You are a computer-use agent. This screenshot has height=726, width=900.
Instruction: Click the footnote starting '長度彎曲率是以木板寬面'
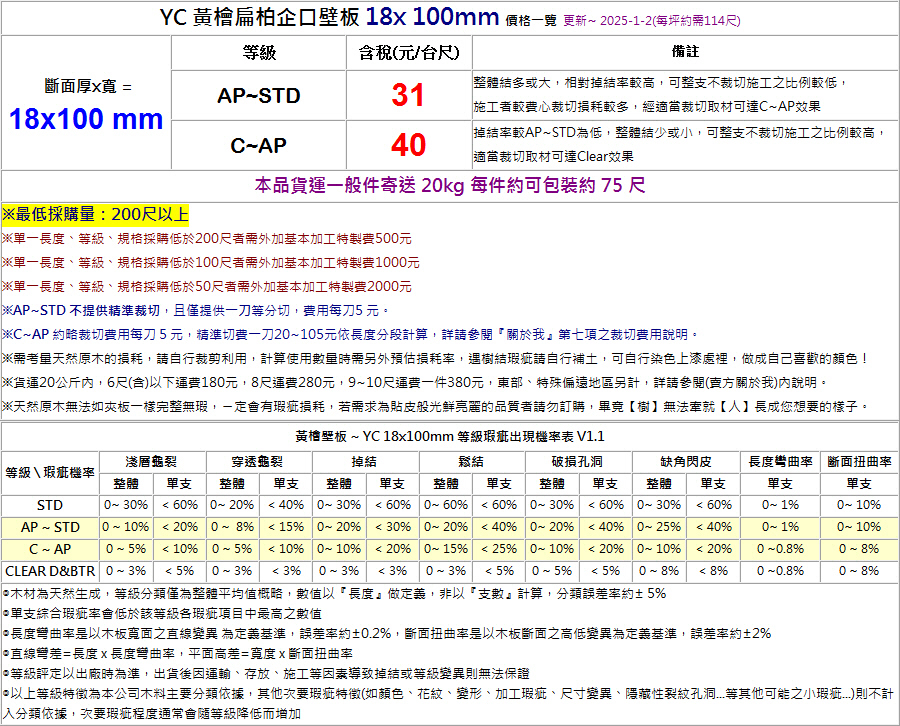[387, 634]
